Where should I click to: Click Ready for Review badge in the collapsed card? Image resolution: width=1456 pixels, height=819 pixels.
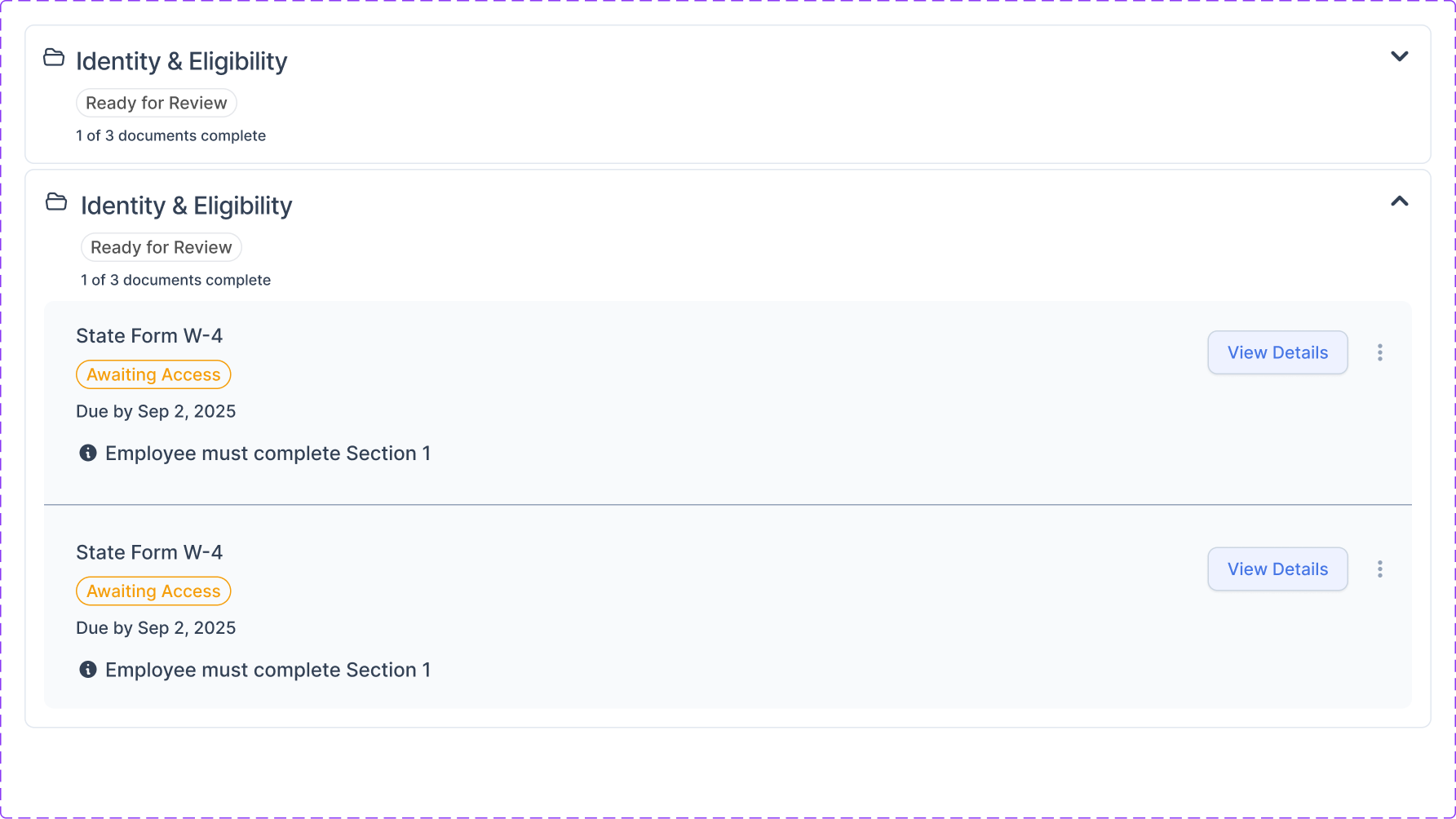pyautogui.click(x=157, y=104)
